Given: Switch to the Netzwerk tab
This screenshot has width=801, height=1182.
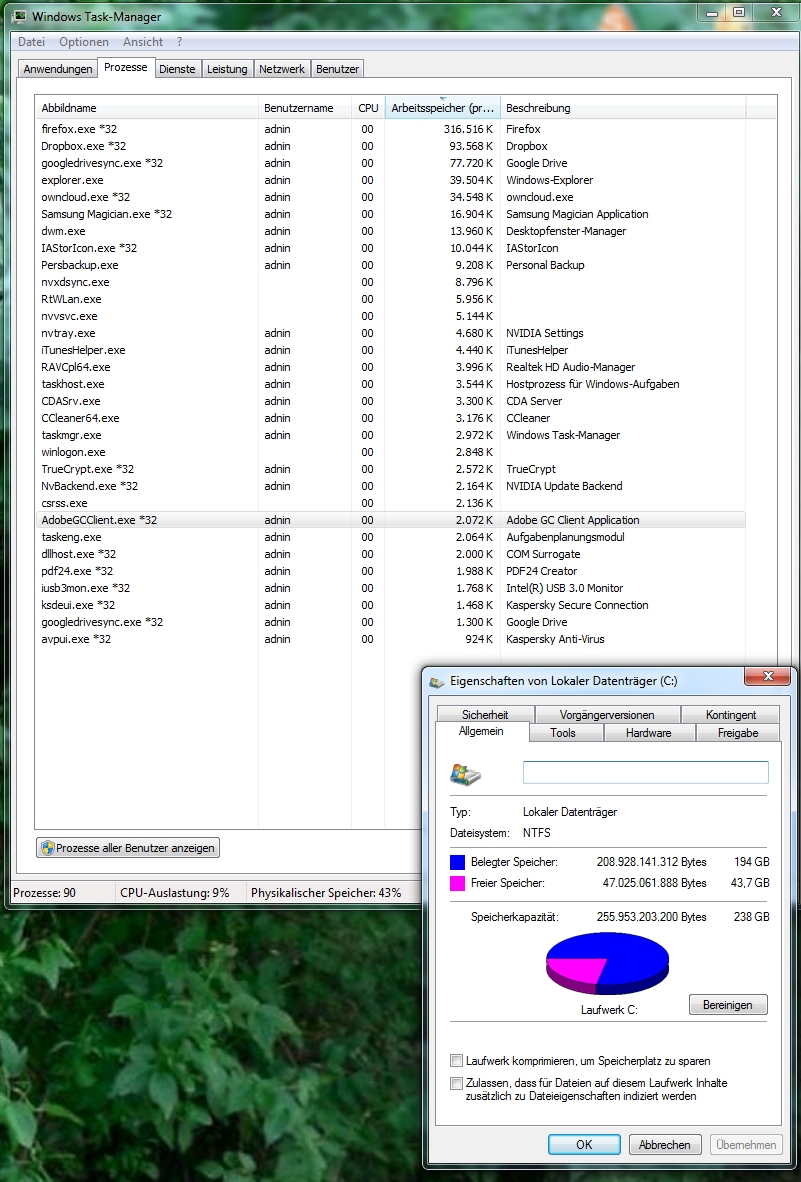Looking at the screenshot, I should pyautogui.click(x=282, y=69).
